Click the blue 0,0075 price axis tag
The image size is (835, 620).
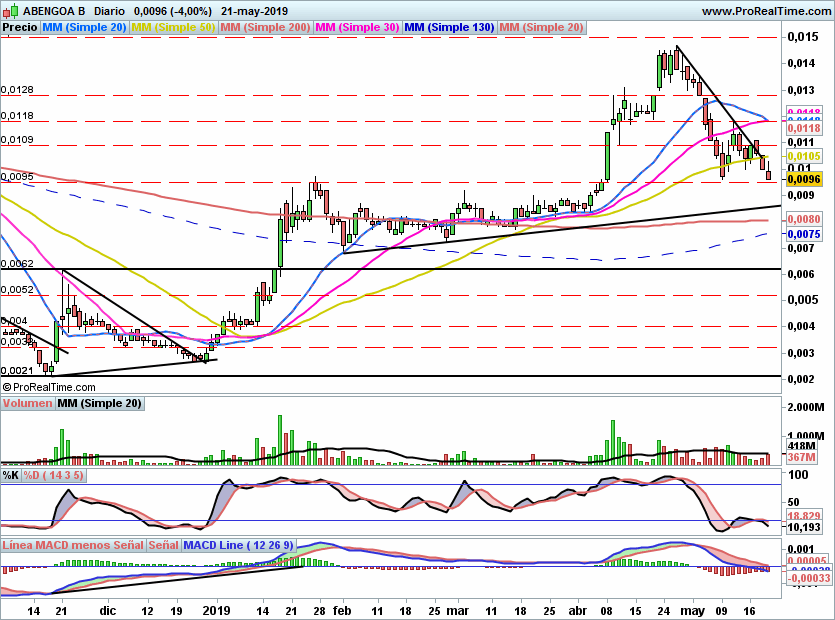pos(804,234)
